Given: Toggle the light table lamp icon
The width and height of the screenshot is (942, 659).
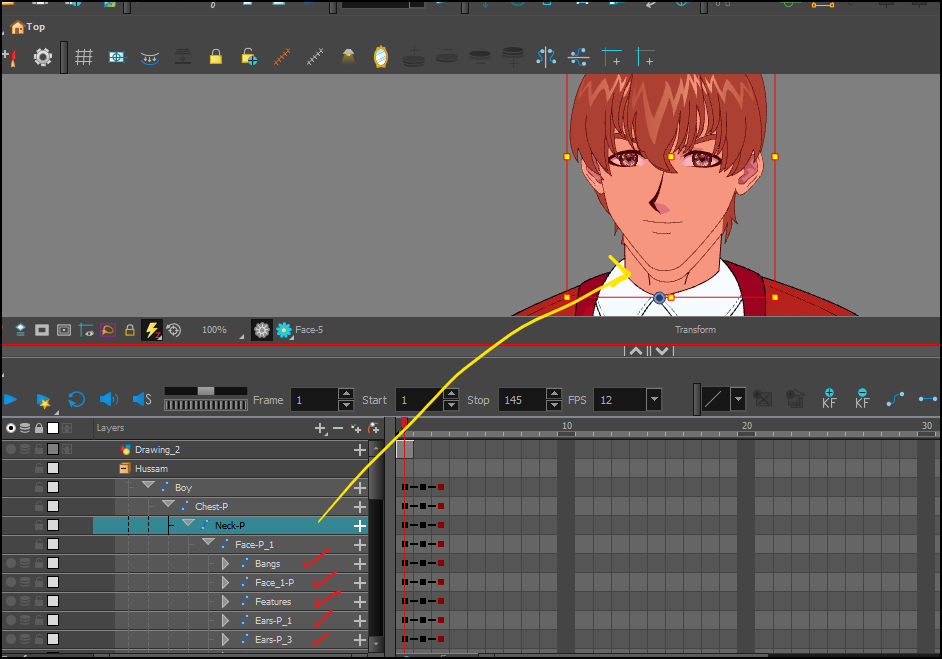Looking at the screenshot, I should (348, 57).
